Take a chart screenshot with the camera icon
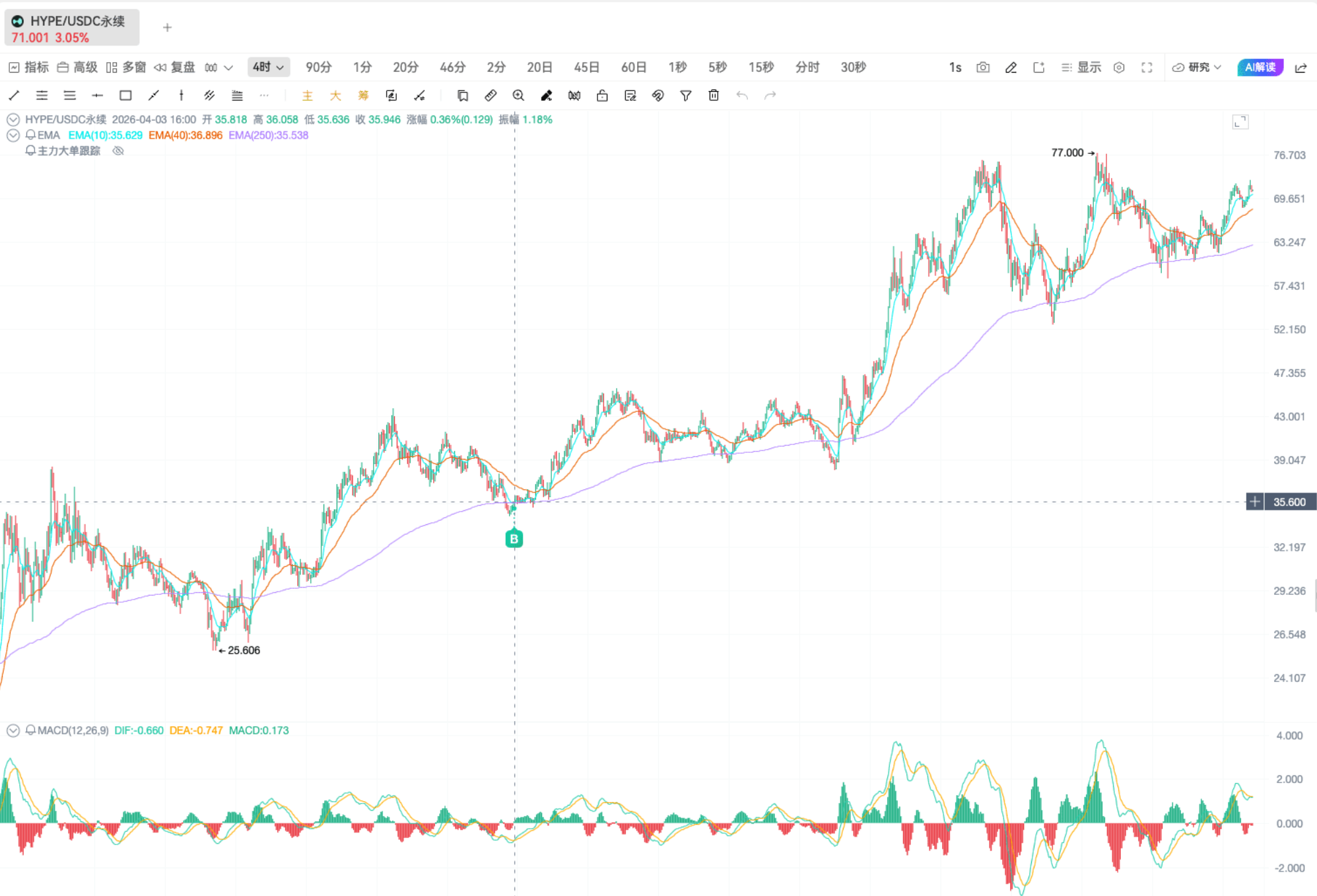Image resolution: width=1317 pixels, height=896 pixels. click(983, 67)
